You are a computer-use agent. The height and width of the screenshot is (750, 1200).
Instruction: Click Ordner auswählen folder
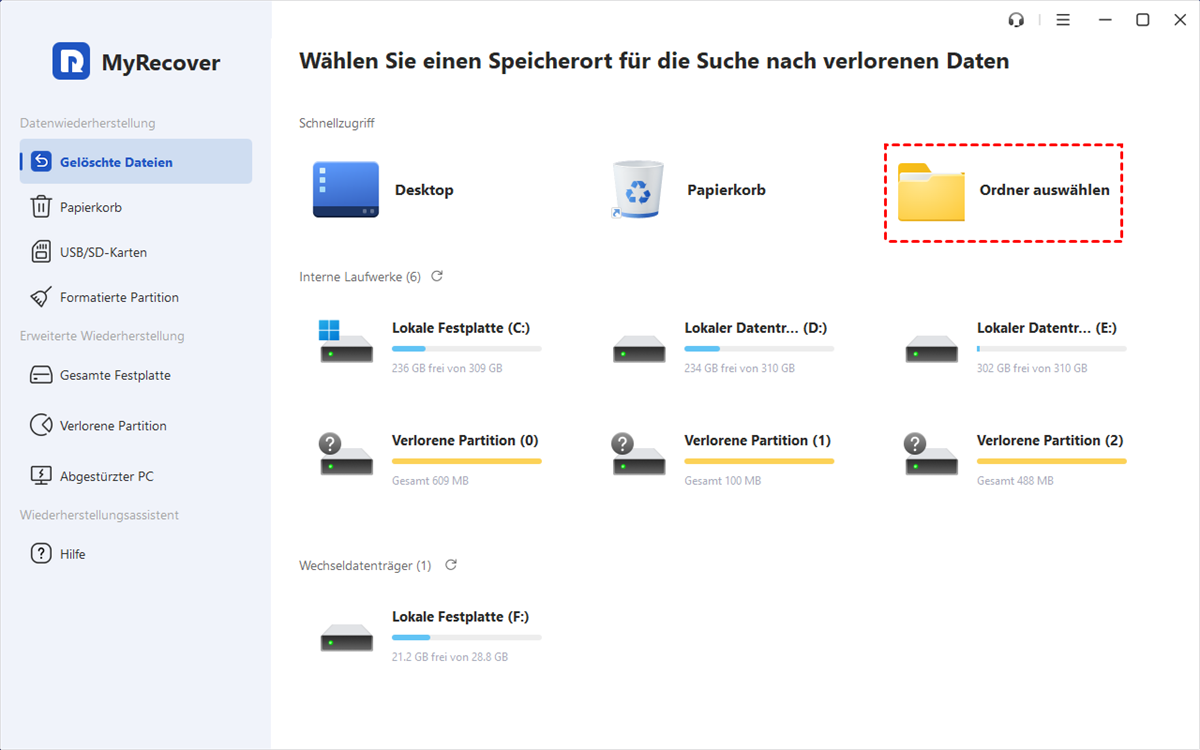tap(1003, 191)
